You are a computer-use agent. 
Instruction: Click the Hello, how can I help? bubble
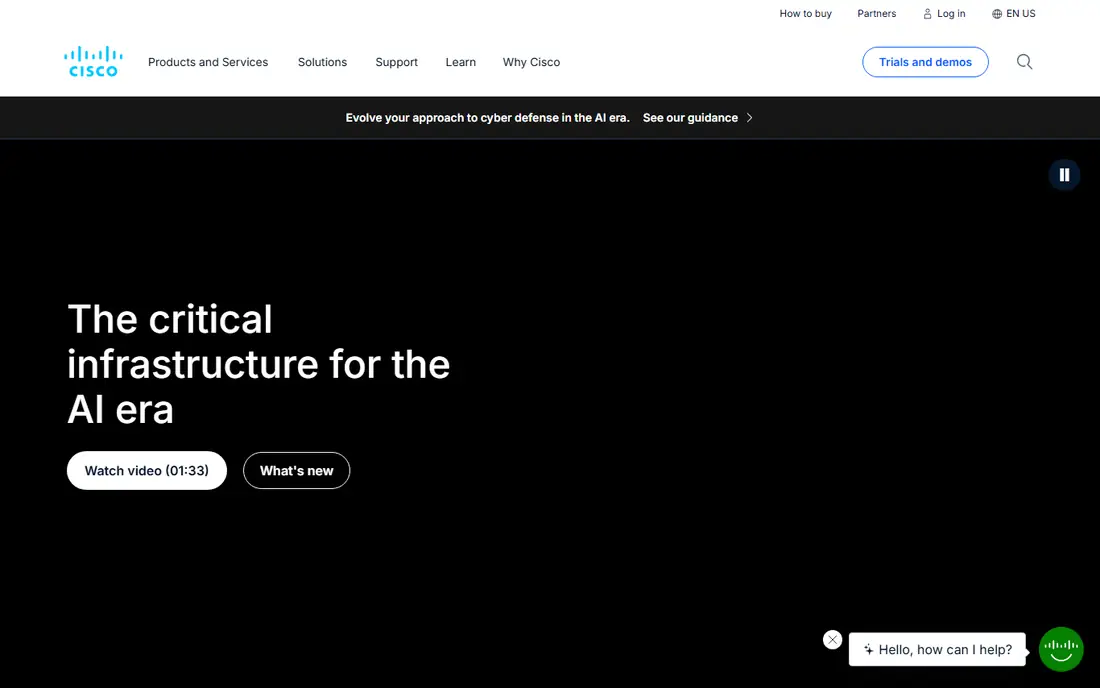(937, 649)
